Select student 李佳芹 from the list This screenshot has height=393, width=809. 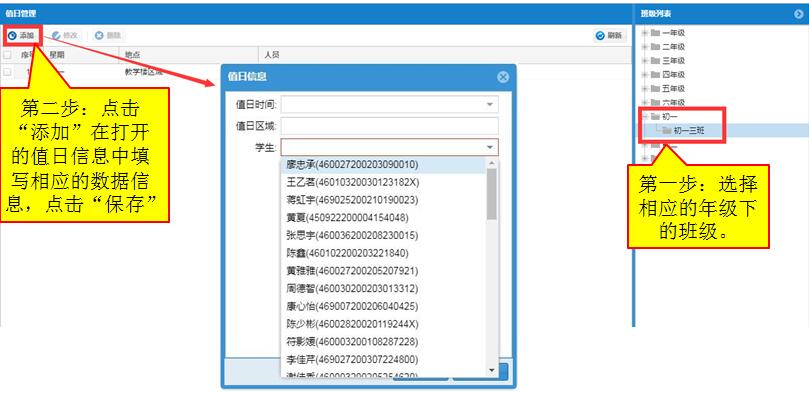pos(383,359)
